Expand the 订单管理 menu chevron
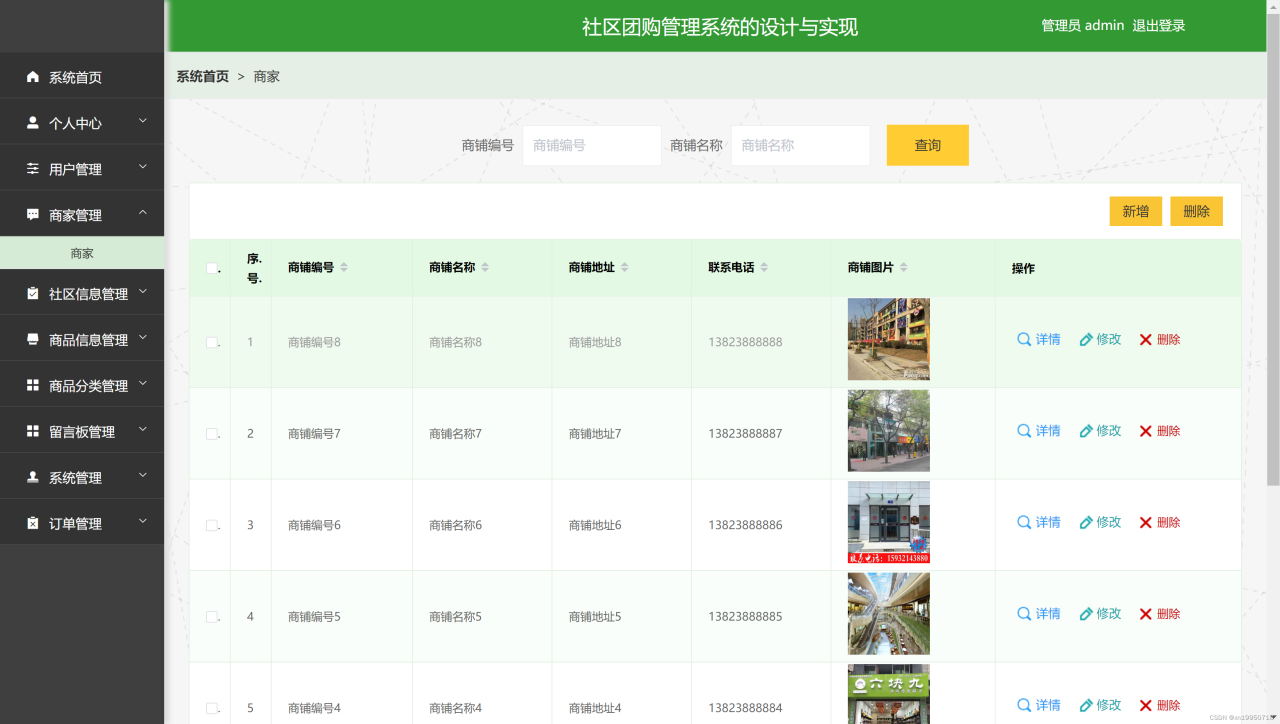Screen dimensions: 1280x724 142,521
